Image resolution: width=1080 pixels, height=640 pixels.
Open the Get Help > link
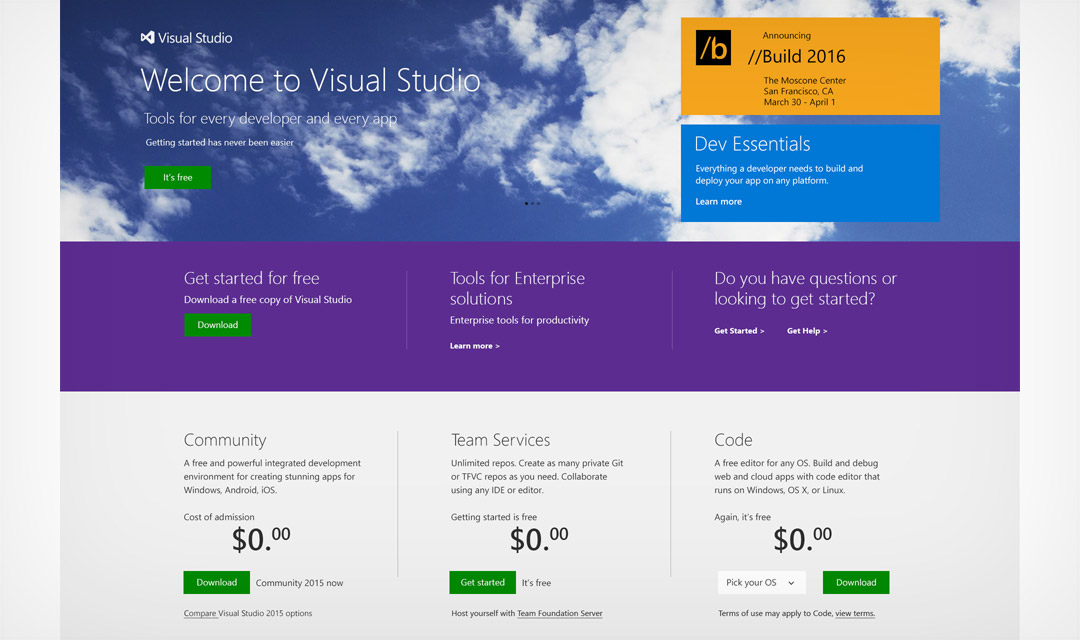pos(807,331)
